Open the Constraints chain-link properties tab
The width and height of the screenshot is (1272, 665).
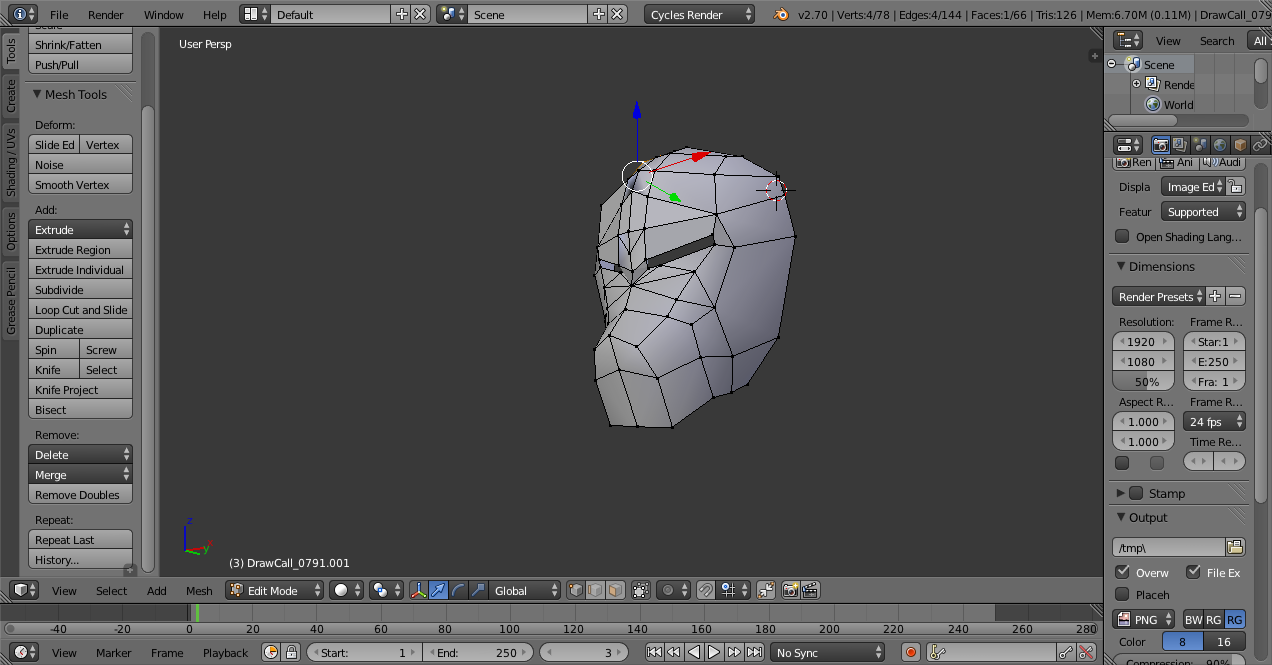pyautogui.click(x=1260, y=145)
